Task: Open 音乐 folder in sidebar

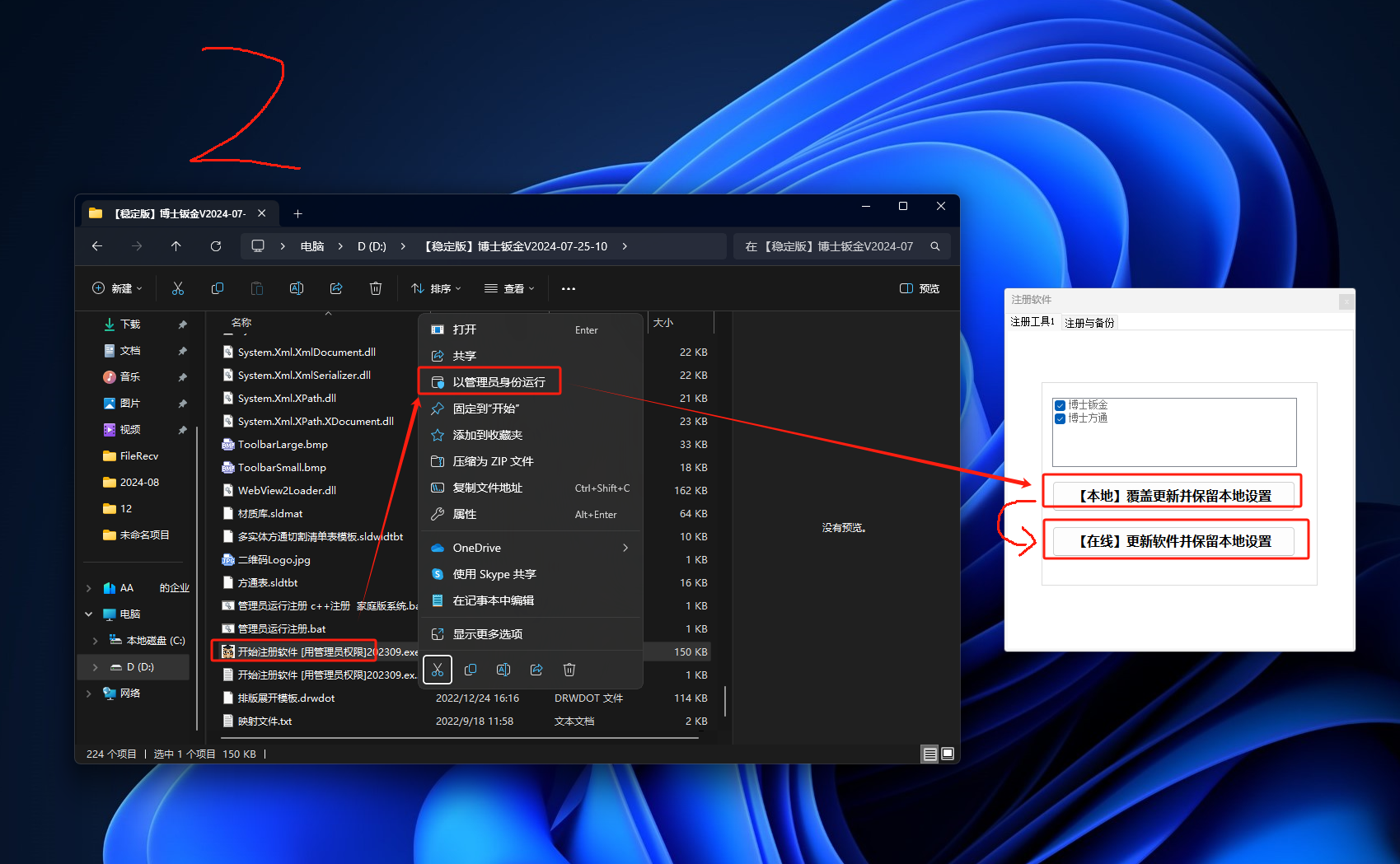Action: click(130, 377)
